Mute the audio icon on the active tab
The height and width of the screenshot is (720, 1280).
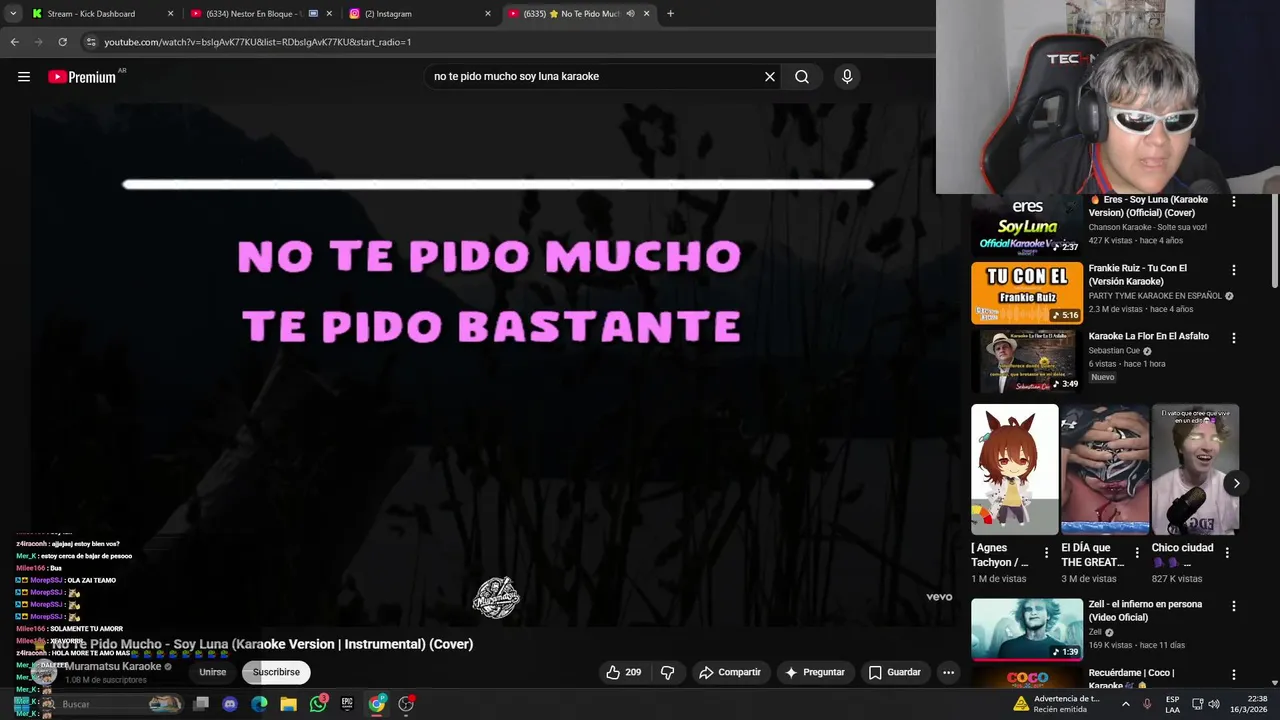click(630, 14)
